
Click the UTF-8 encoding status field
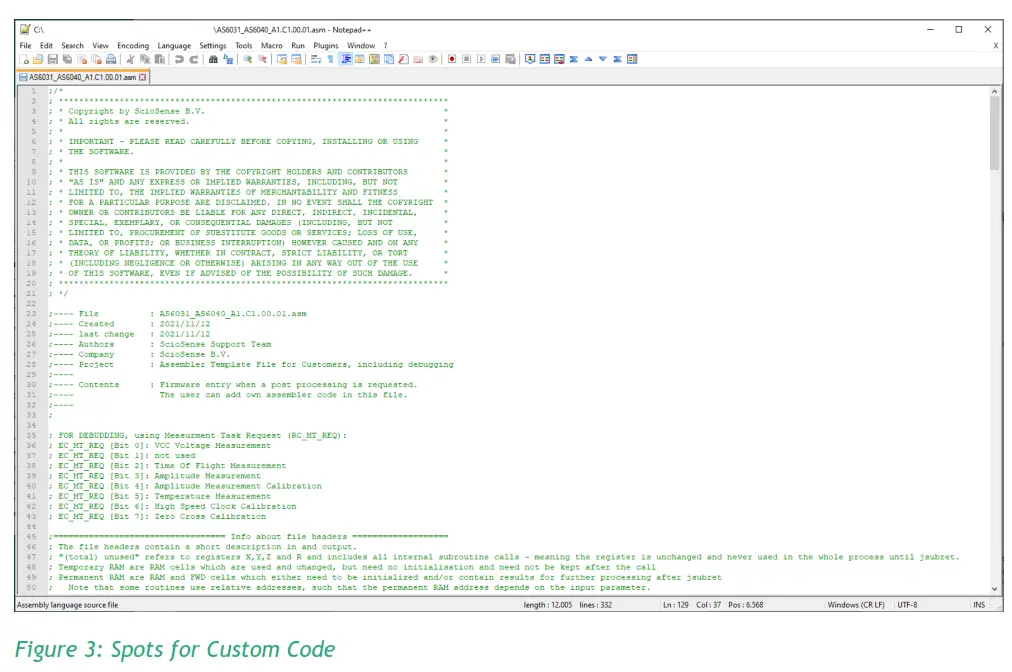[x=907, y=605]
